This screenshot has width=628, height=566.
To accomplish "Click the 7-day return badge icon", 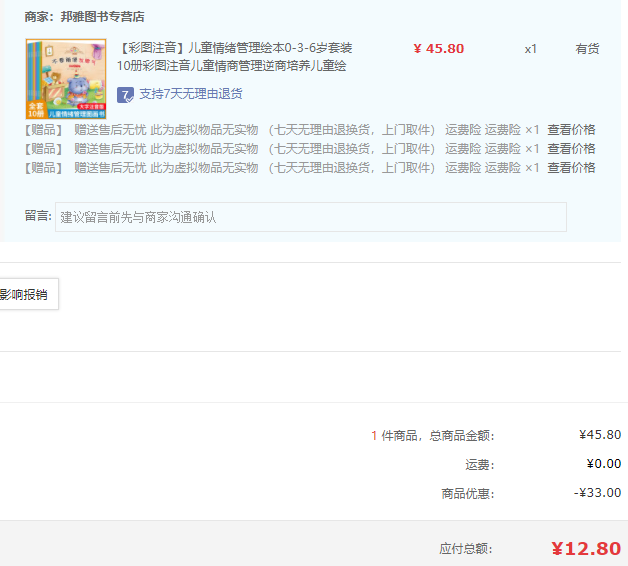I will [125, 95].
